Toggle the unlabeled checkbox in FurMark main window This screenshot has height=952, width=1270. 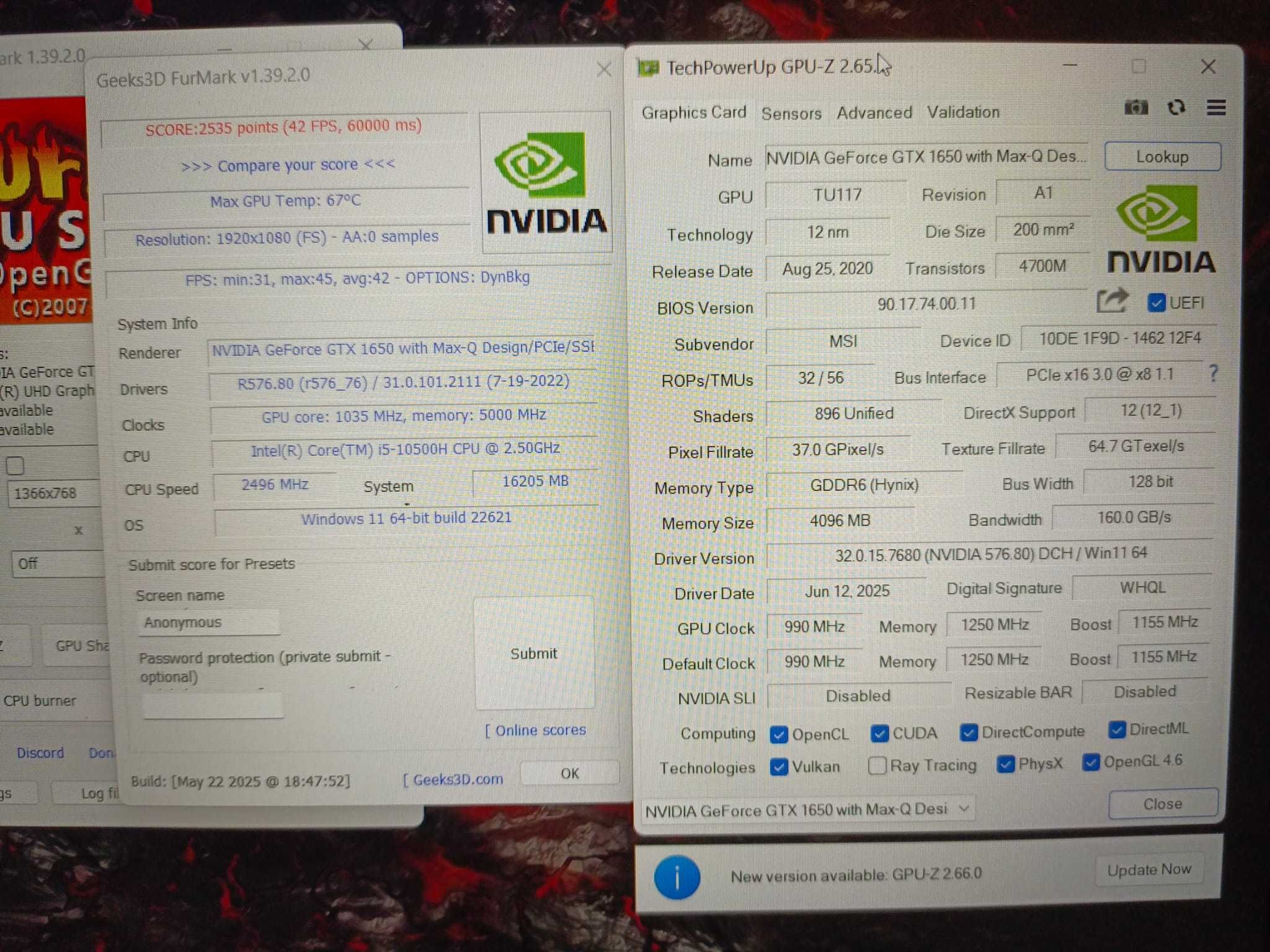15,465
